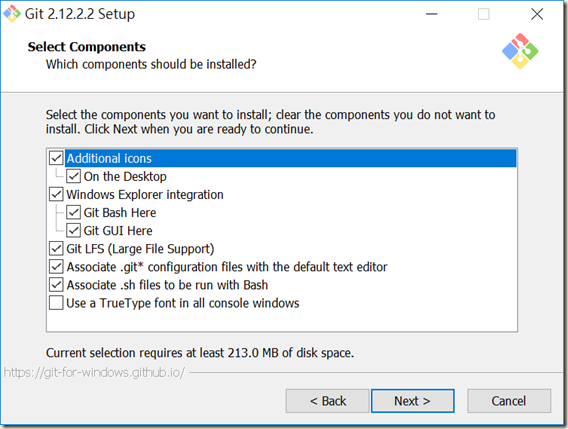
Task: Select the Git LFS row label
Action: (140, 249)
